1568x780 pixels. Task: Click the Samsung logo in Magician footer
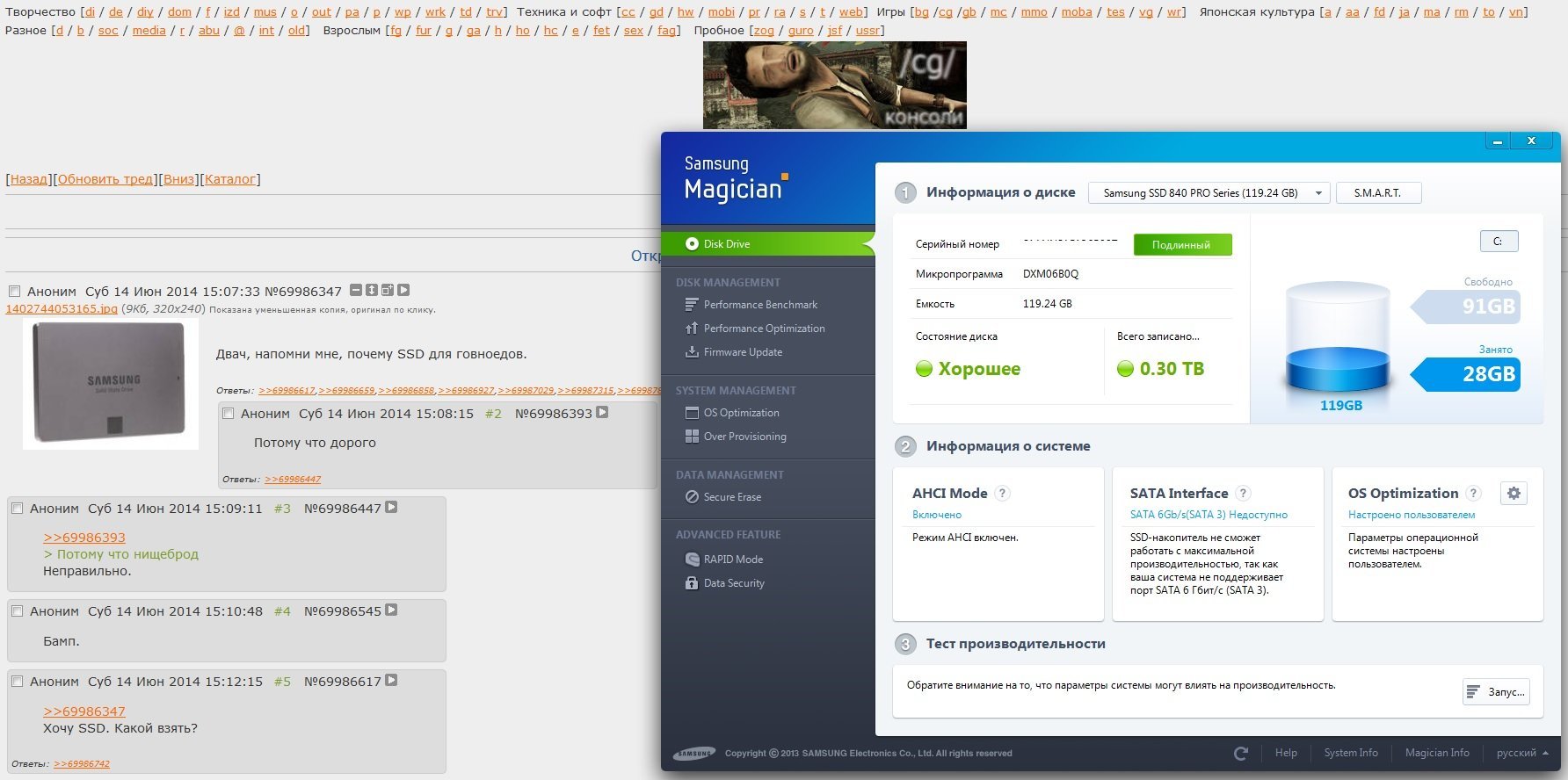point(693,754)
